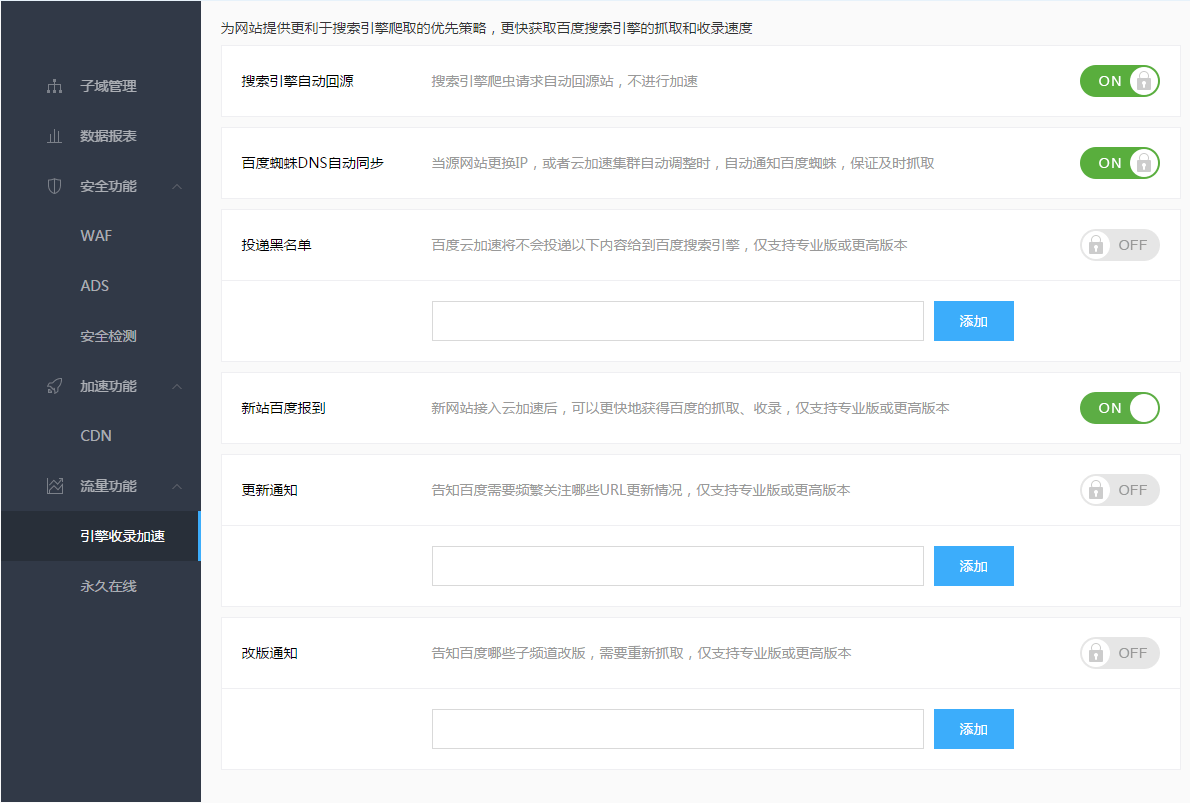Click the 加速功能 rocket icon

point(55,386)
